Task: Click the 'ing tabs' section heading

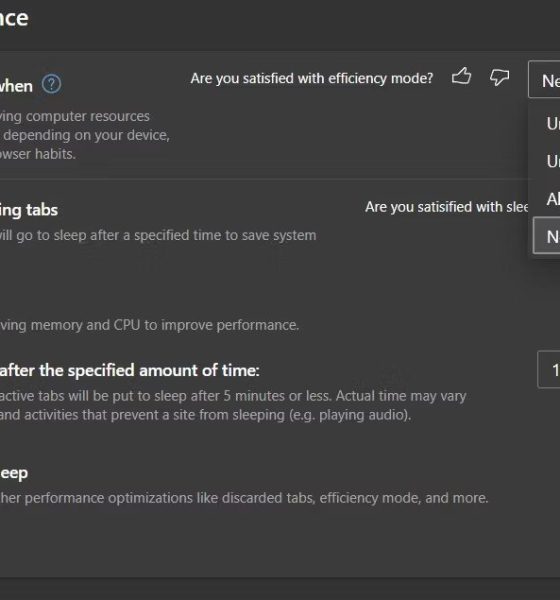Action: 29,210
